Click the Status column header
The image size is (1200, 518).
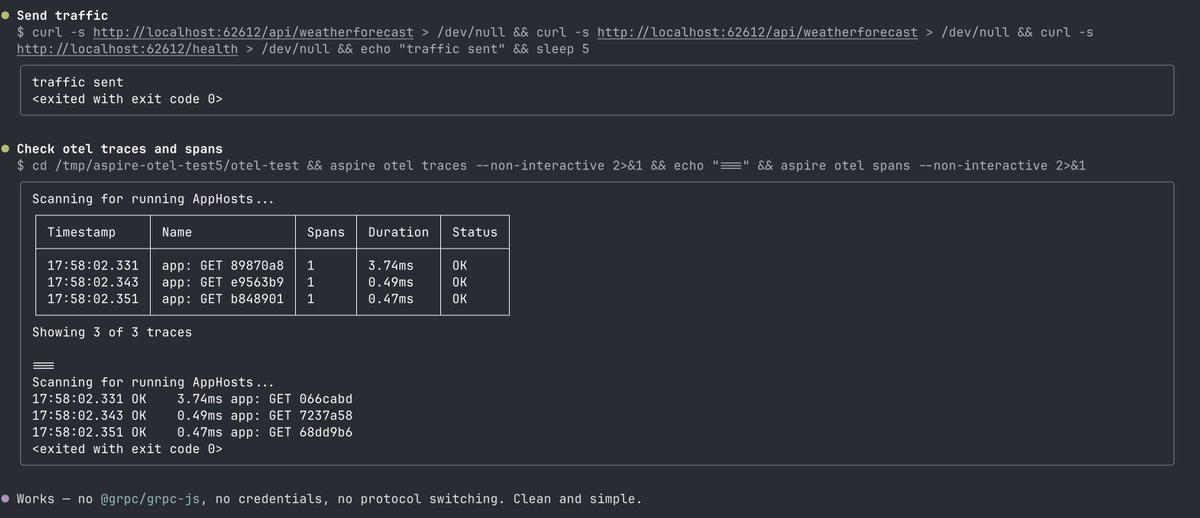tap(474, 232)
